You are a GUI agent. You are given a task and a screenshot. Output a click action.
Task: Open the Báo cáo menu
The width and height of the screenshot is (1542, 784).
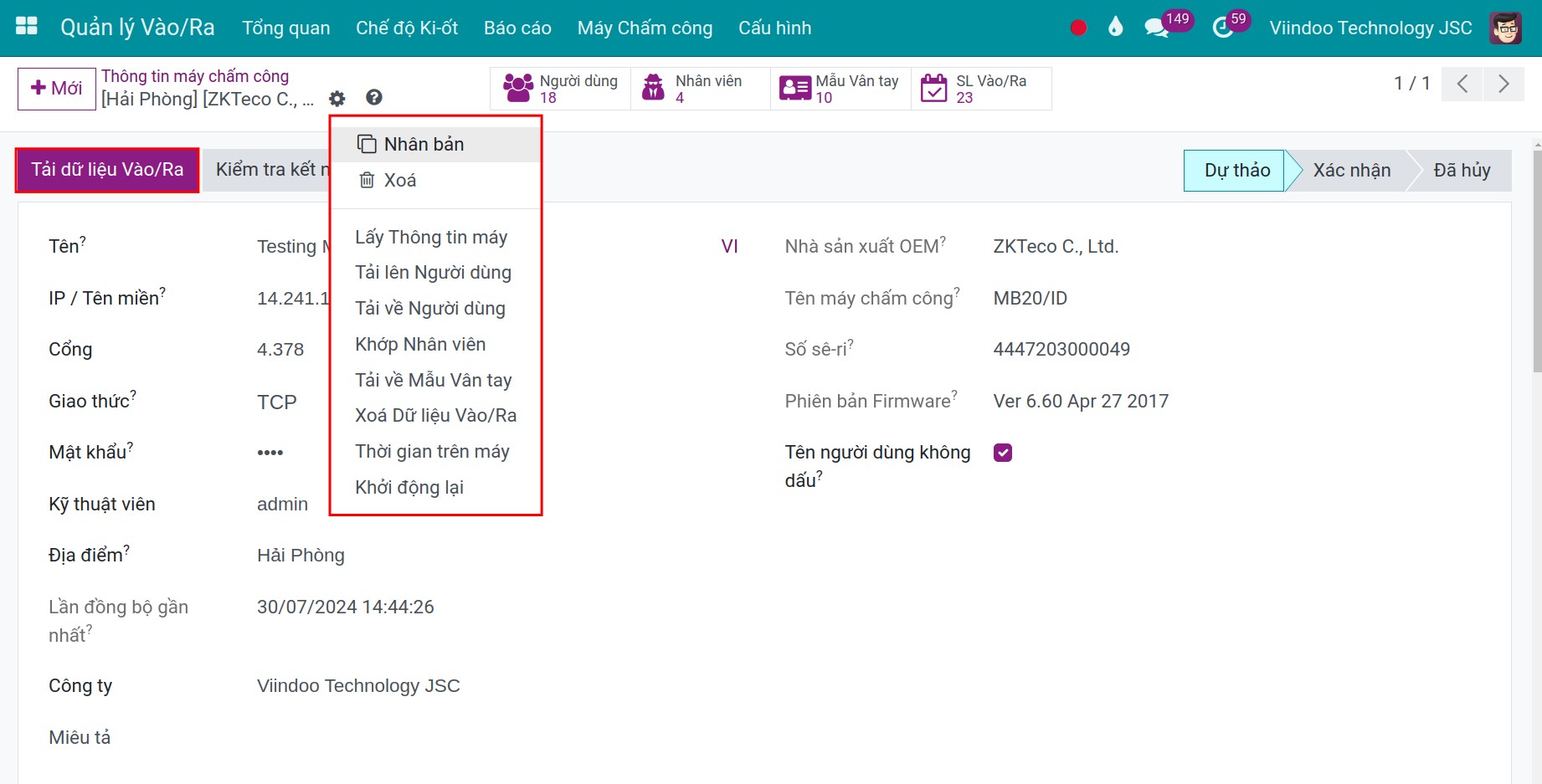(517, 28)
